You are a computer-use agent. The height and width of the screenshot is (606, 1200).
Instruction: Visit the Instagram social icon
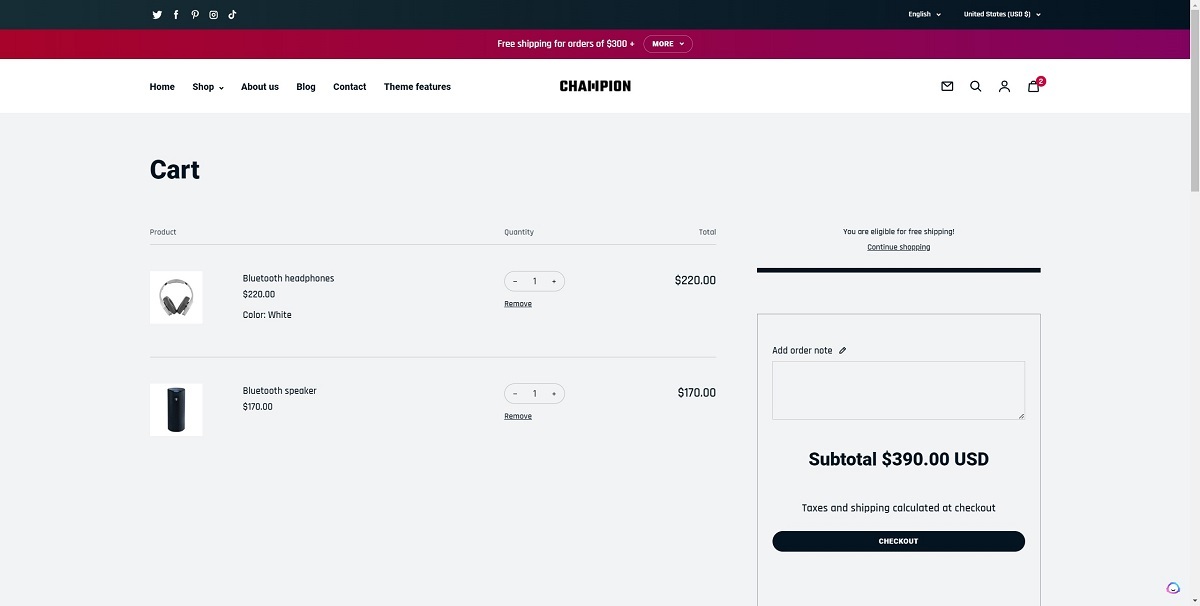213,14
